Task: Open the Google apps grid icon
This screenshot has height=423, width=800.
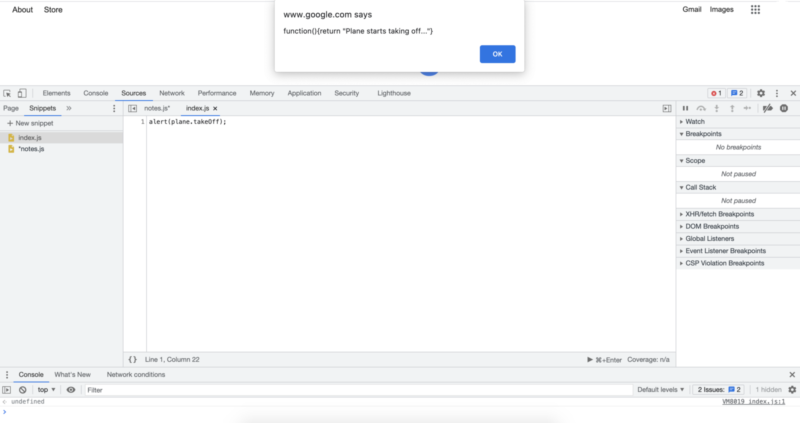Action: point(755,10)
